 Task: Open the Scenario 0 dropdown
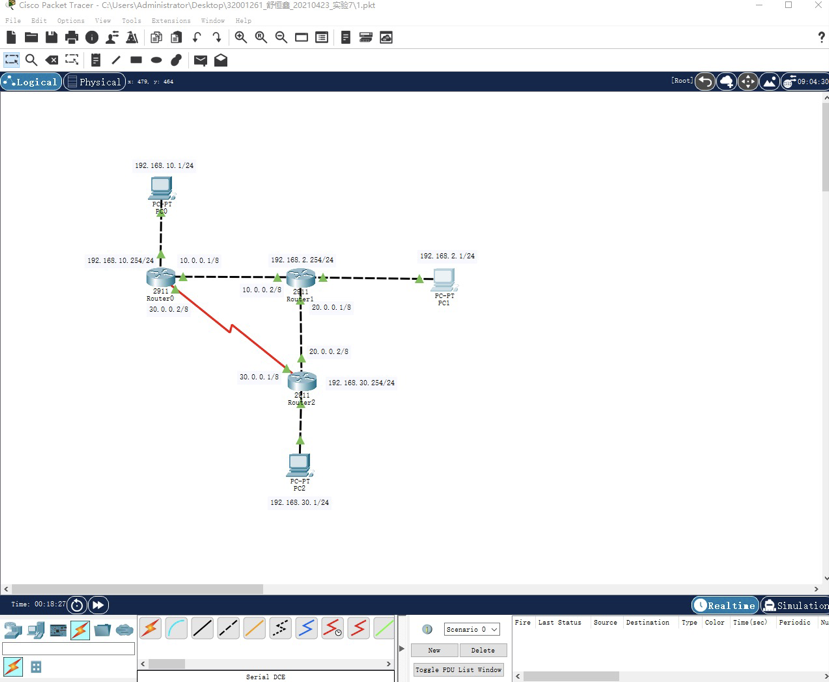(x=471, y=629)
